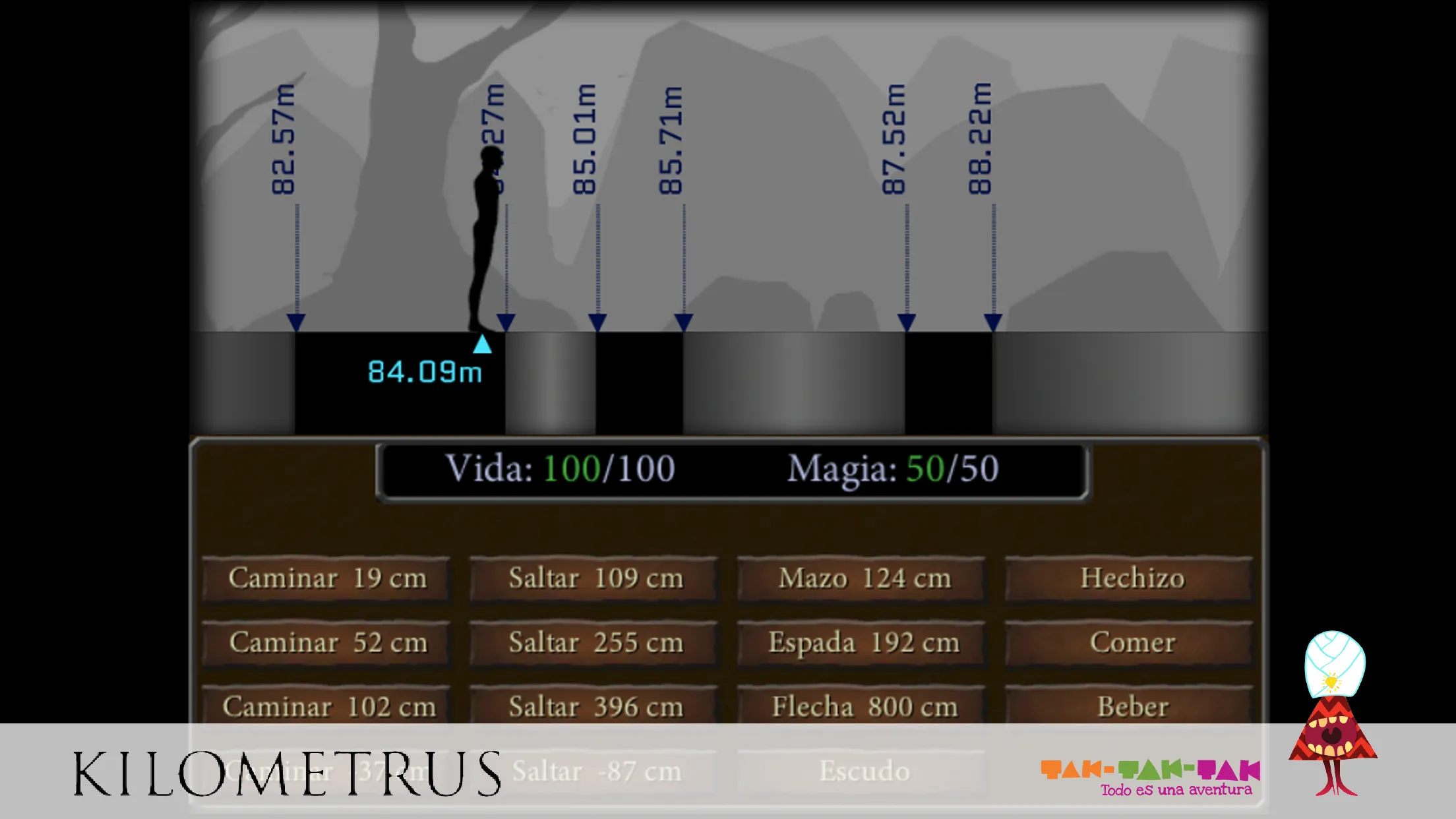Activate the Mazo 124 cm attack icon

point(862,577)
